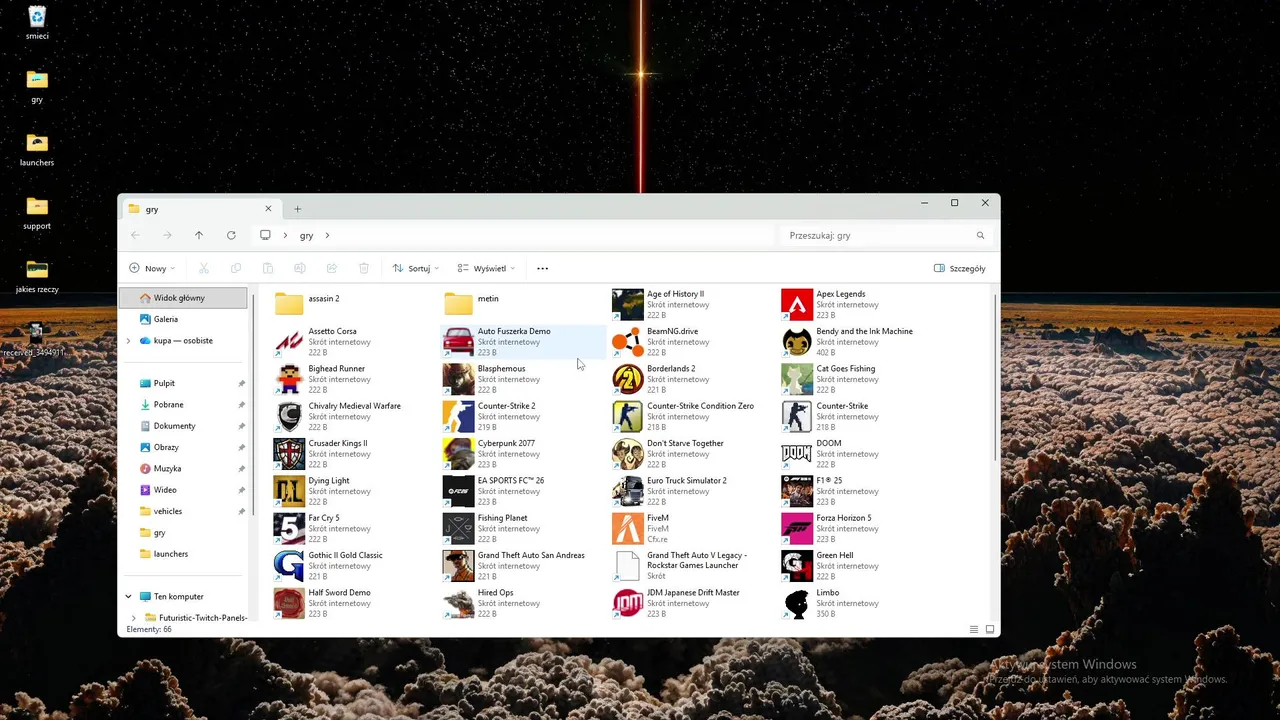Click the Euro Truck Simulator 2 icon

coord(628,491)
